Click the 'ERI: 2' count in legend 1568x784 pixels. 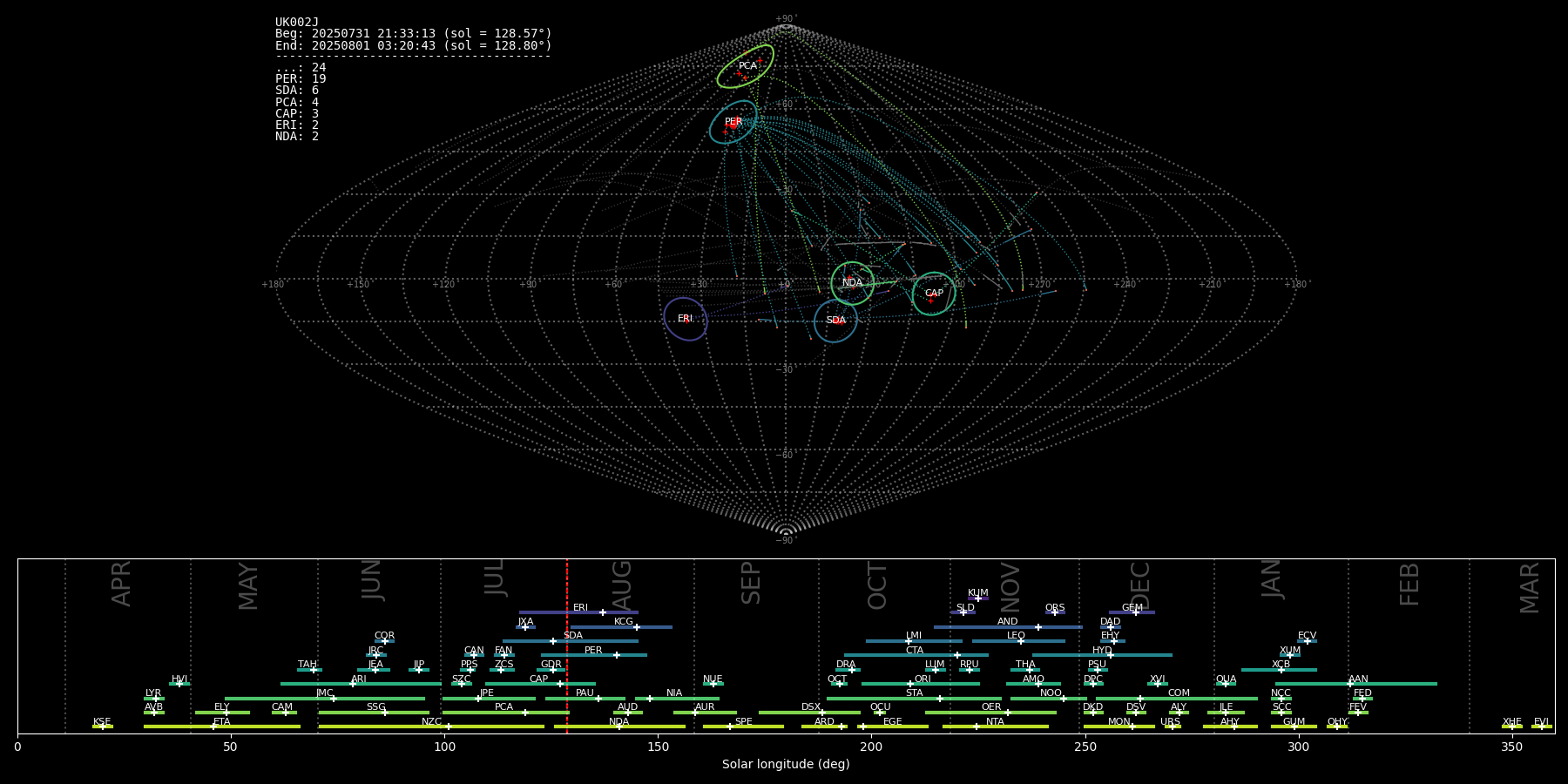click(x=297, y=125)
